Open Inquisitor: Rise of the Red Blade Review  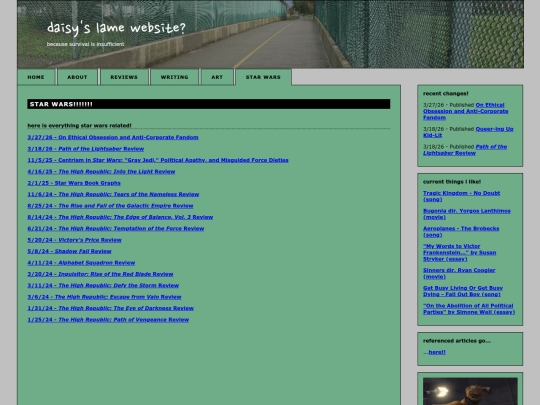click(101, 273)
